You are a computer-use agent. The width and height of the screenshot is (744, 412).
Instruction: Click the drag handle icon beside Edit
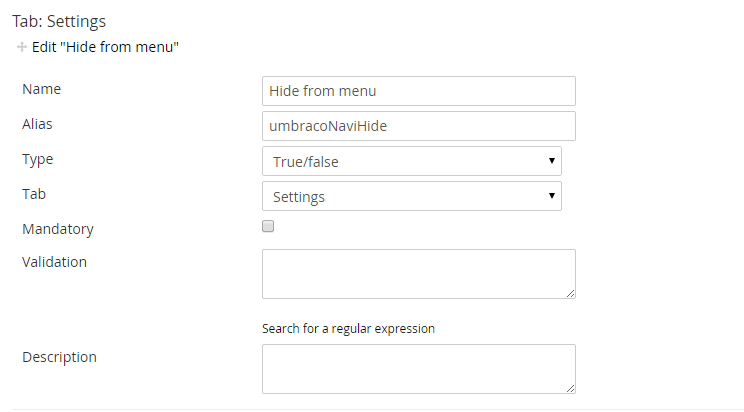(21, 47)
